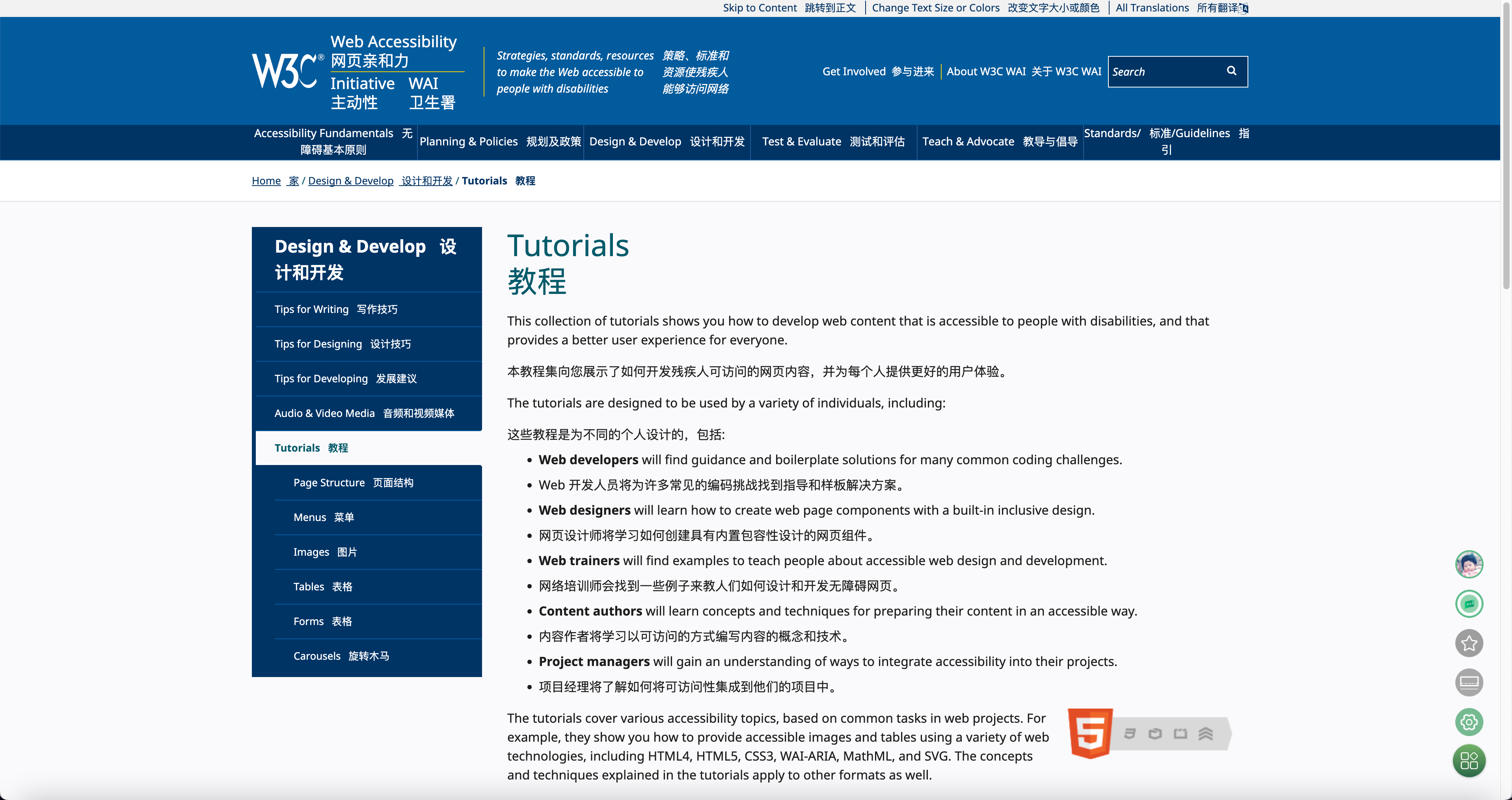Screen dimensions: 1512x800
Task: Click the translation icon beside All Translations
Action: tap(1243, 8)
